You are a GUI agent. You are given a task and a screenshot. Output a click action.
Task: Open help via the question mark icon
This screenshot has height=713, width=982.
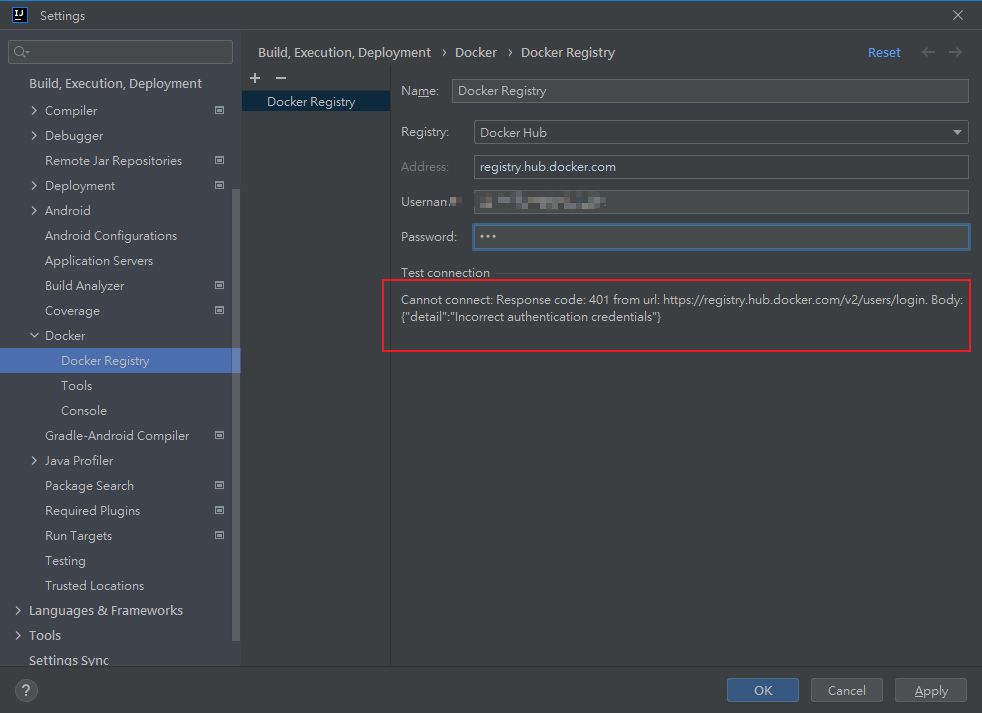click(x=26, y=690)
